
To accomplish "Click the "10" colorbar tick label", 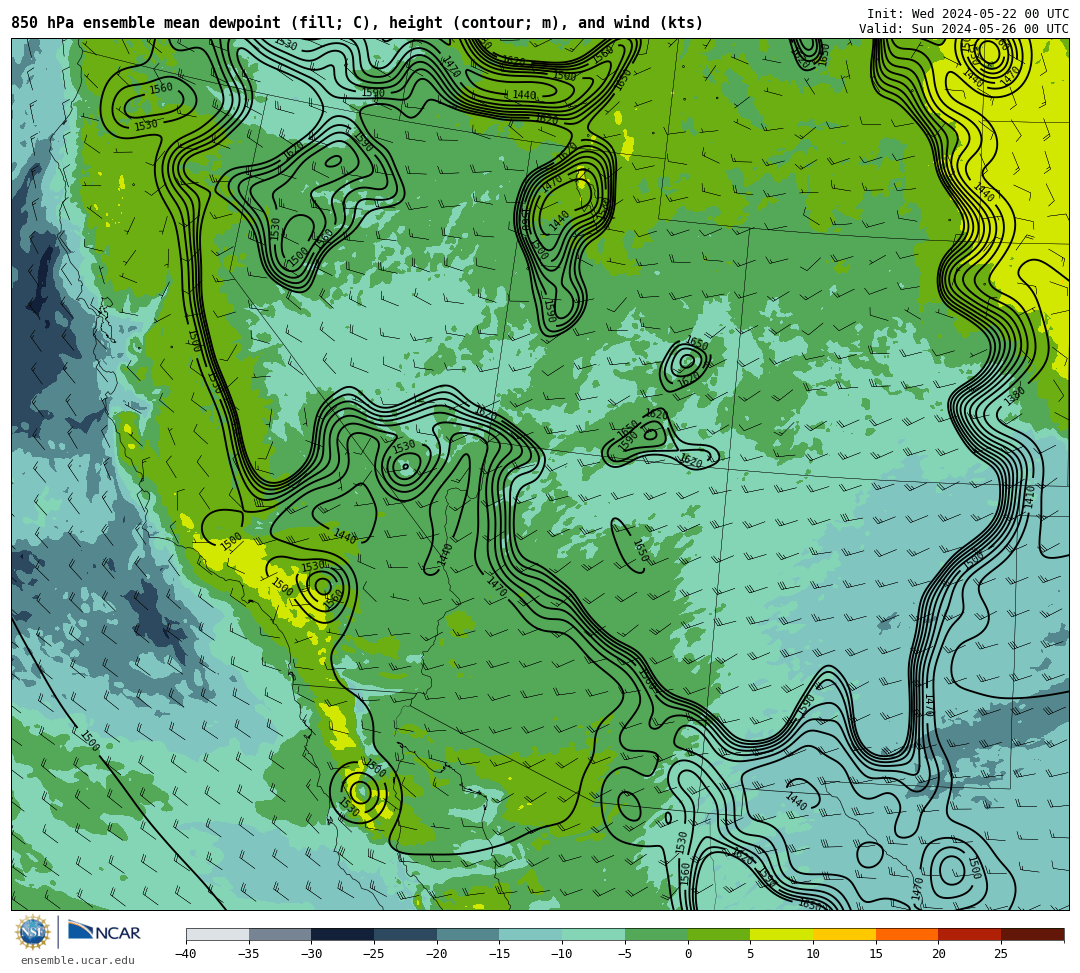I will click(x=813, y=954).
